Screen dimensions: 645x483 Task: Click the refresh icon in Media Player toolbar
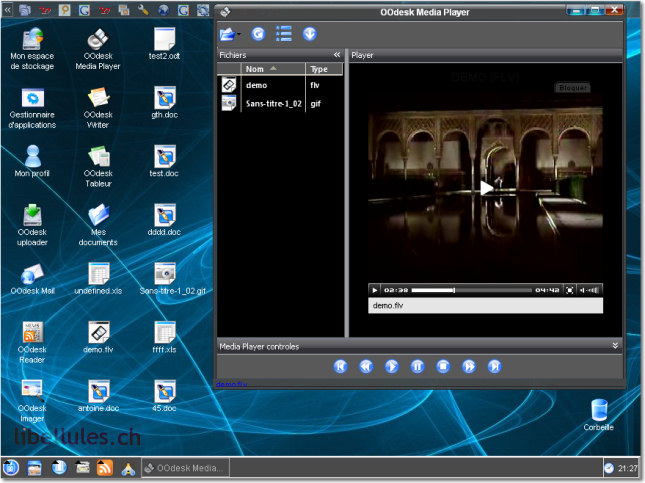[x=258, y=34]
